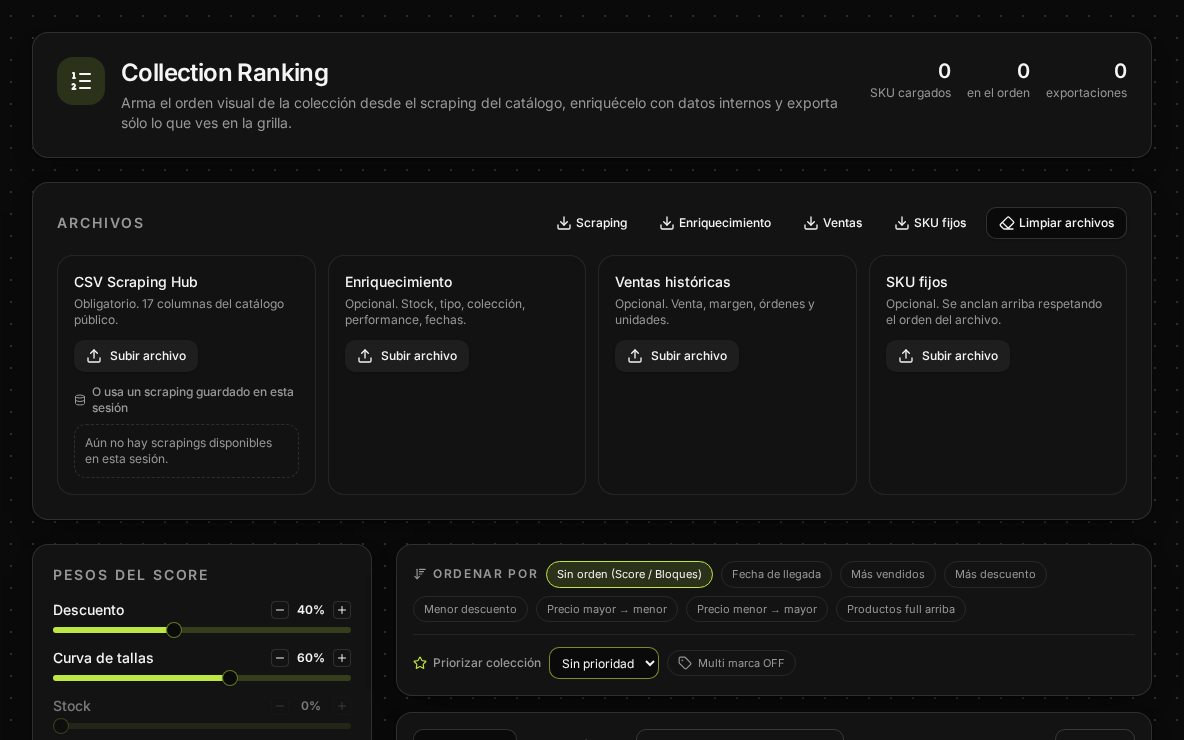The image size is (1184, 740).
Task: Download the Scraping template
Action: [592, 223]
